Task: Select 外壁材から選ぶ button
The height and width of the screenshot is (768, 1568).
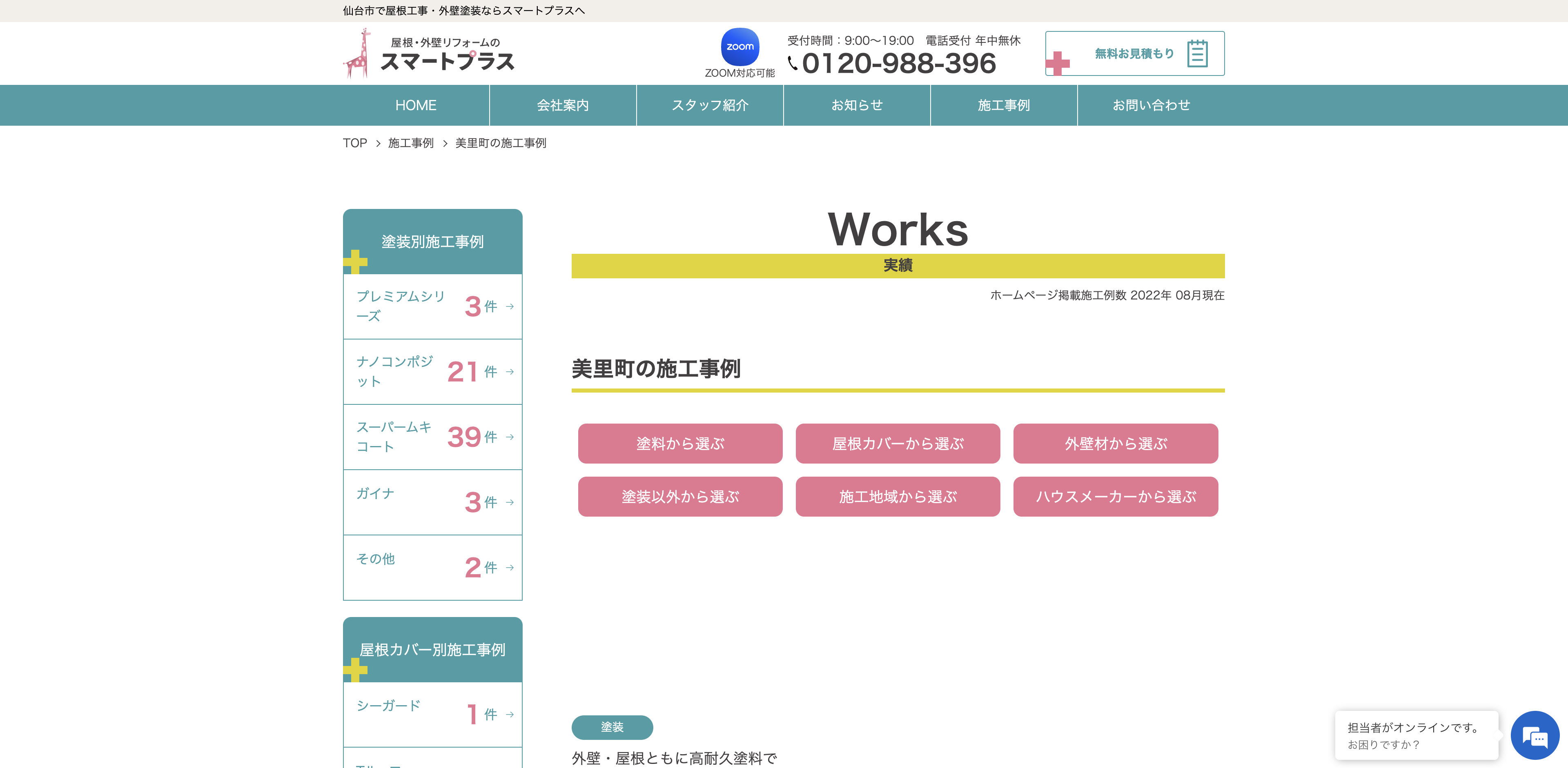Action: point(1116,444)
